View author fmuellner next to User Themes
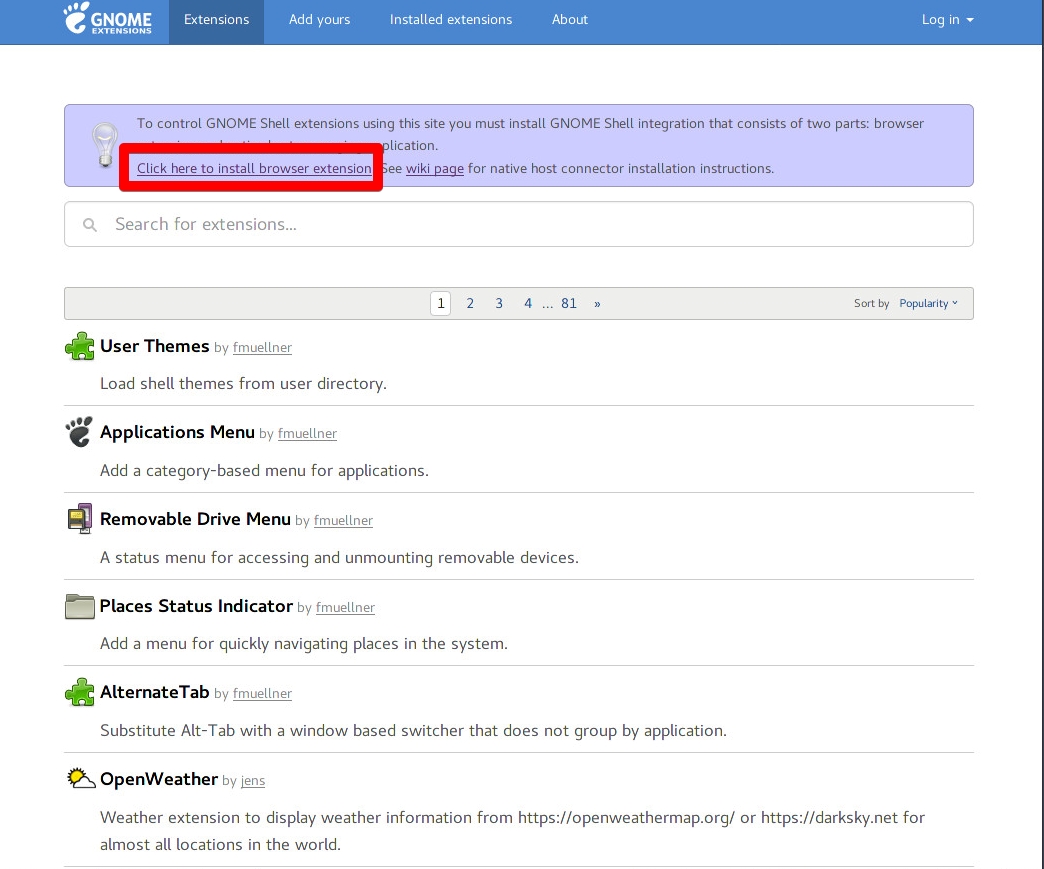Viewport: 1044px width, 869px height. click(x=262, y=348)
